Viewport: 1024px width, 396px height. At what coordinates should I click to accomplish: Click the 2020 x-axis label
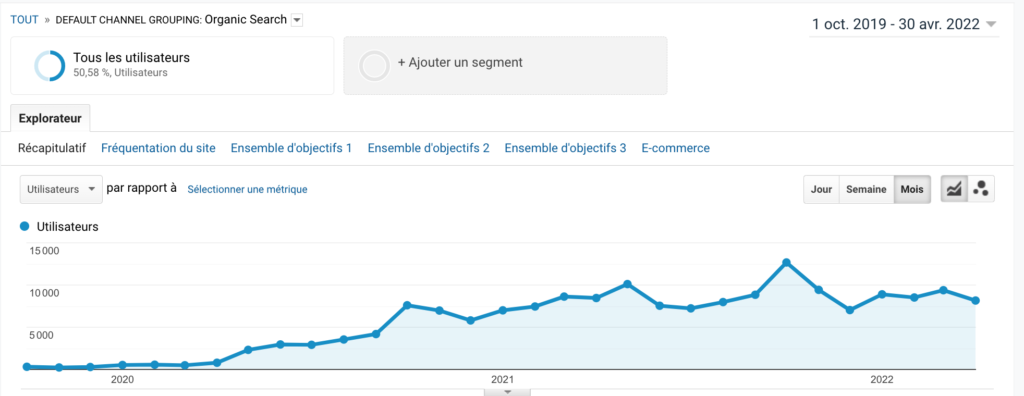pyautogui.click(x=122, y=379)
